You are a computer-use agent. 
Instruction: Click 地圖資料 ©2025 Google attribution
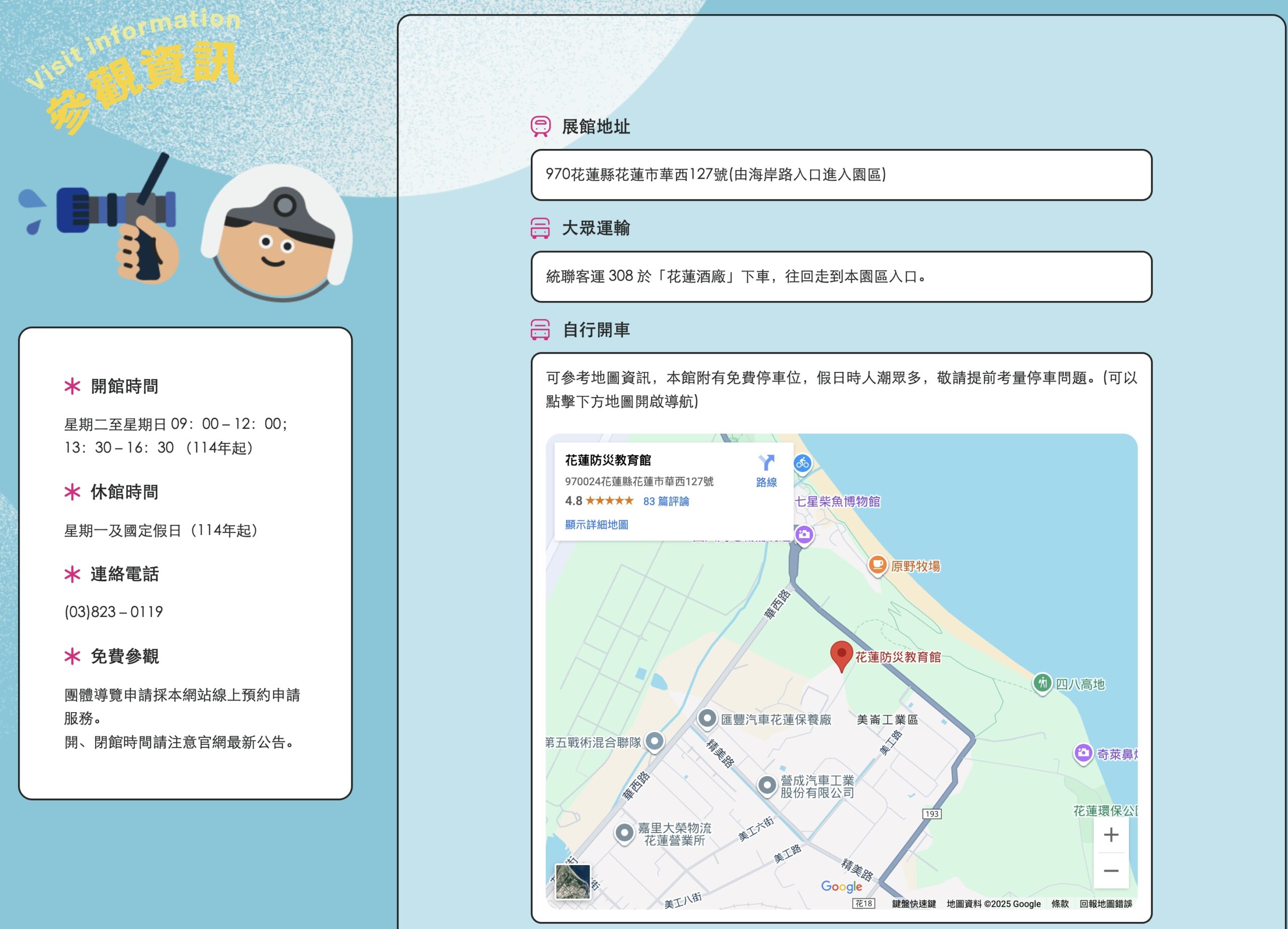(x=993, y=904)
